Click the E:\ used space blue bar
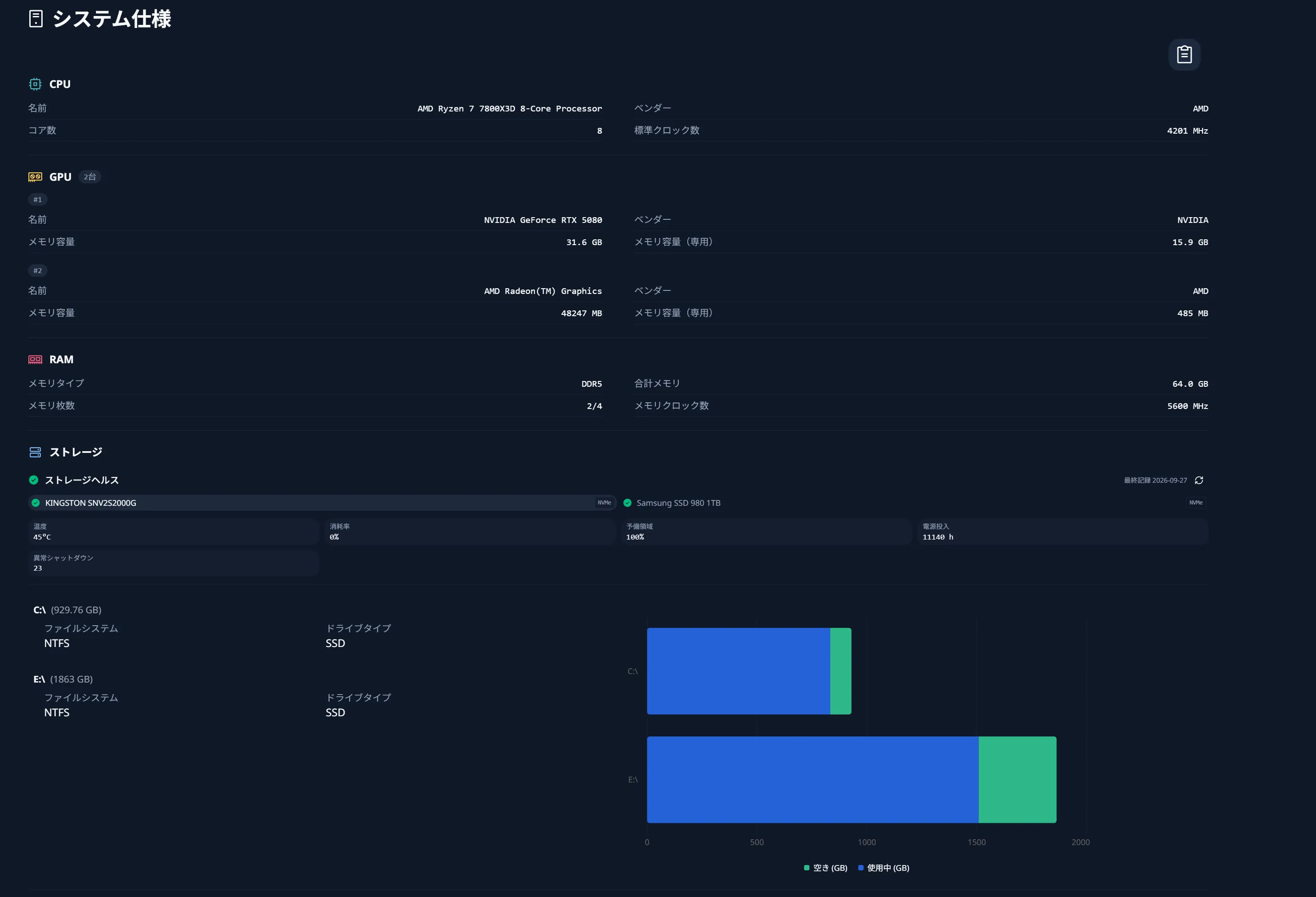 click(813, 780)
